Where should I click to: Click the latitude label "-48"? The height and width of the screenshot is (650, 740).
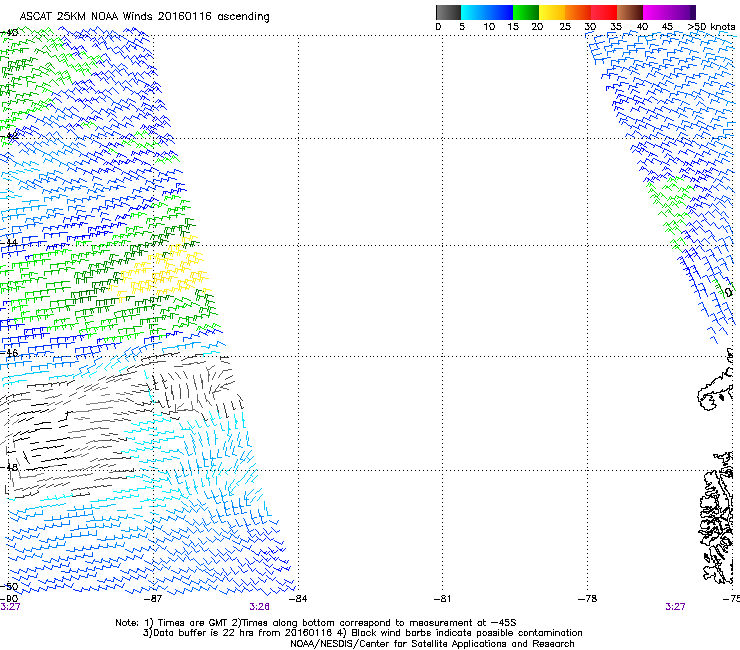pyautogui.click(x=10, y=467)
